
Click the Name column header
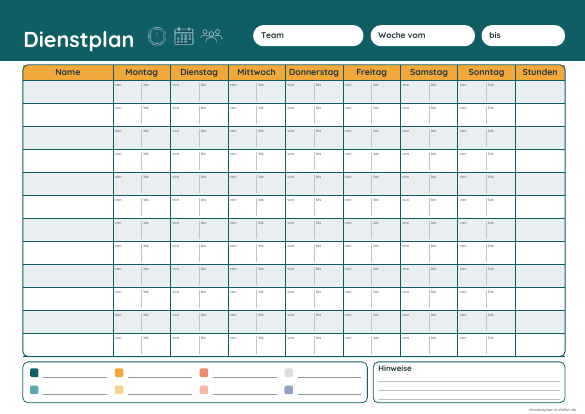68,72
